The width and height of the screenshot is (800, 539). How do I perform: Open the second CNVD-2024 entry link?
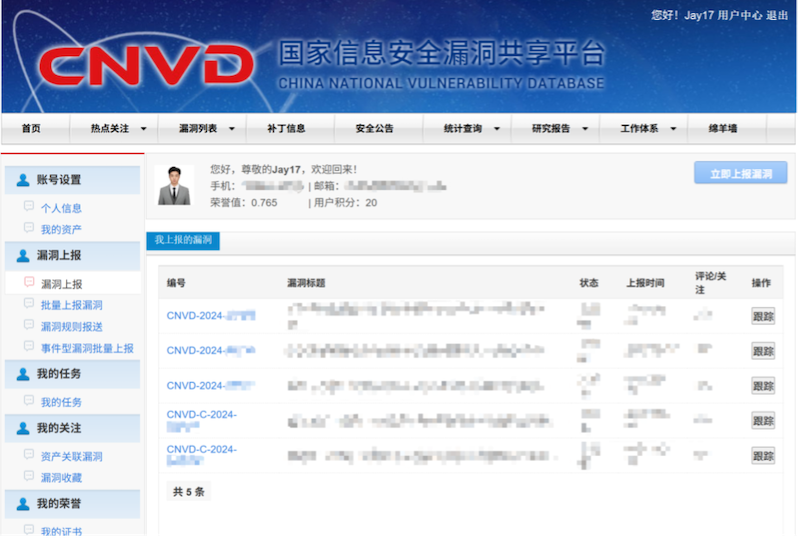211,351
